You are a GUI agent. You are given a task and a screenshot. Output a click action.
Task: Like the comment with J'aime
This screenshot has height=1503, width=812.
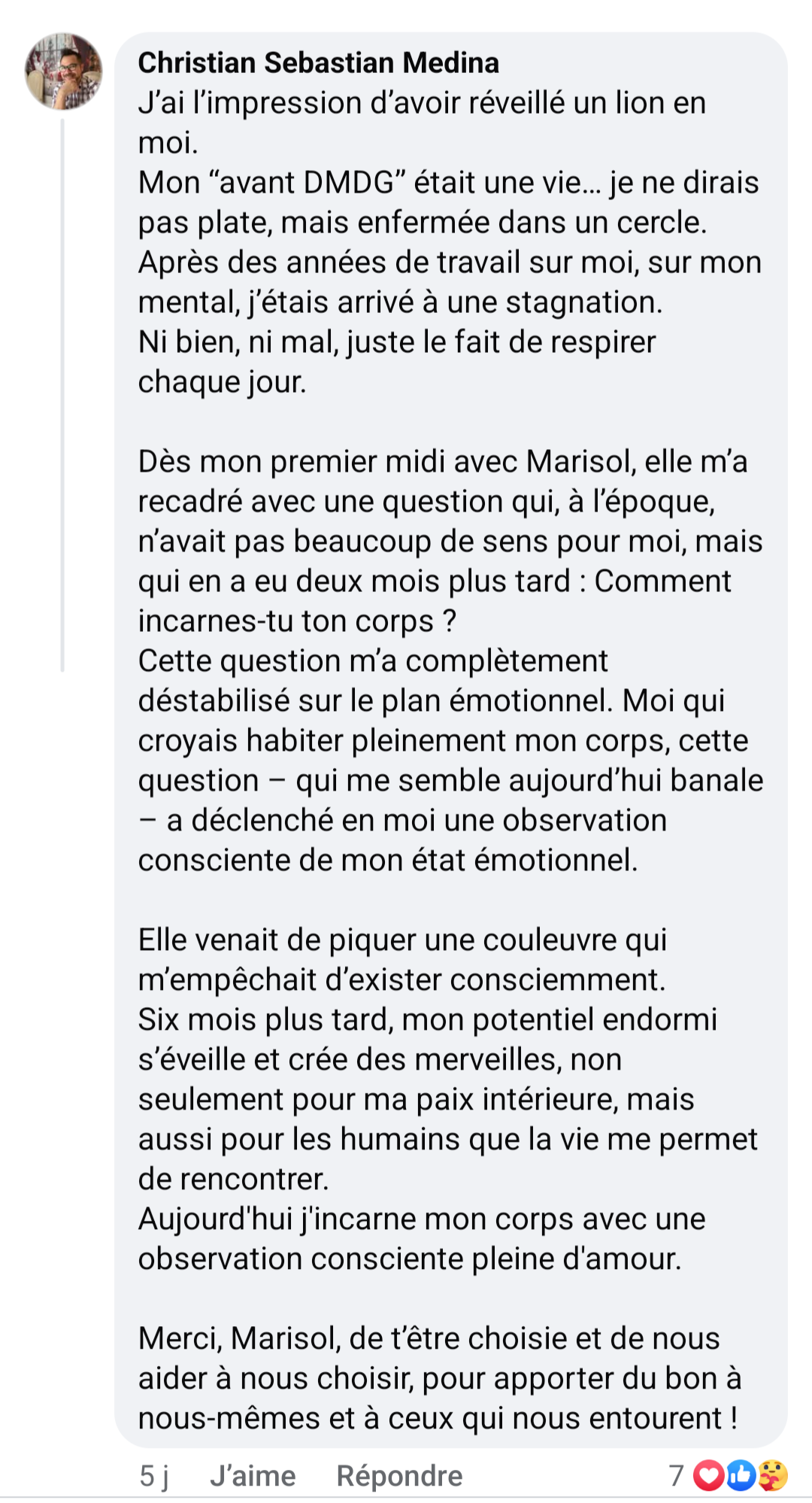coord(253,1476)
